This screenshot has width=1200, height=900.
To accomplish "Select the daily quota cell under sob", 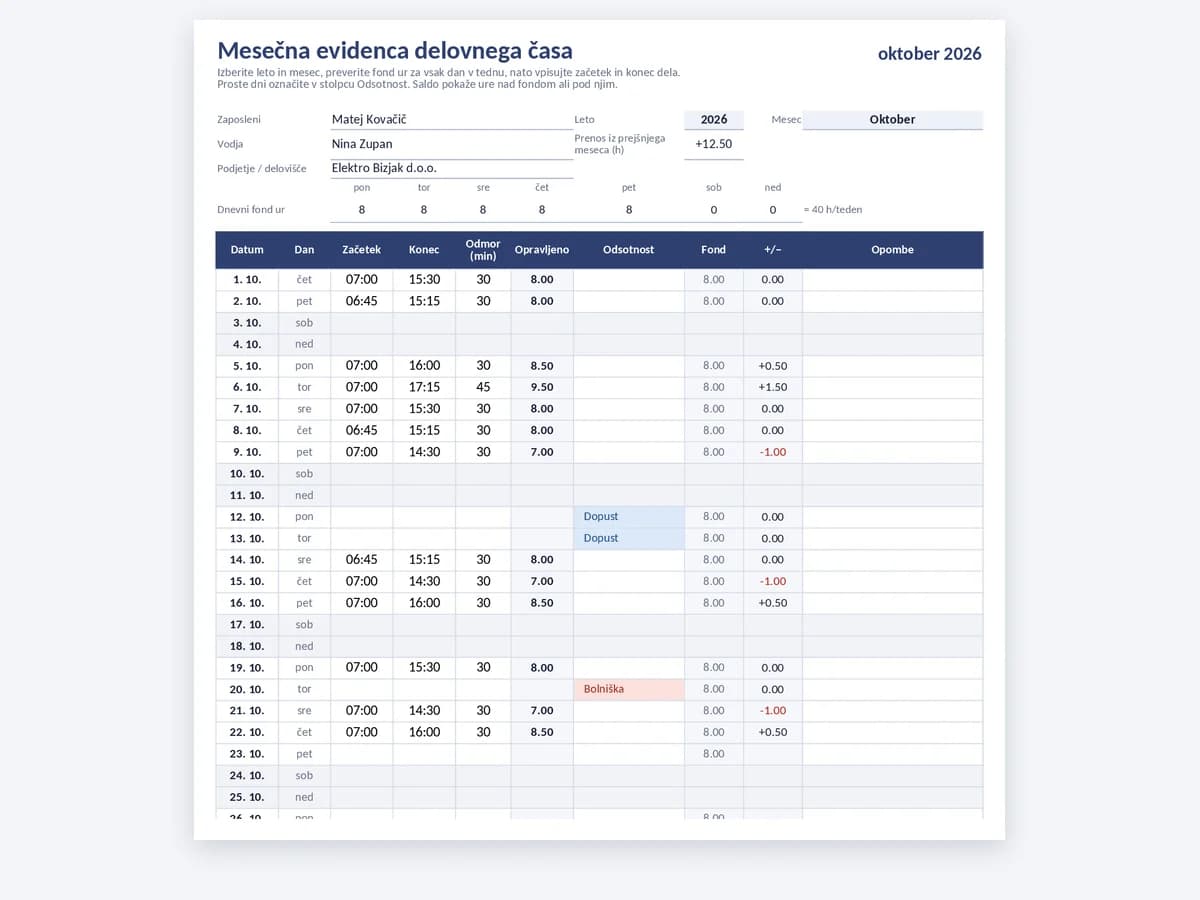I will coord(714,210).
